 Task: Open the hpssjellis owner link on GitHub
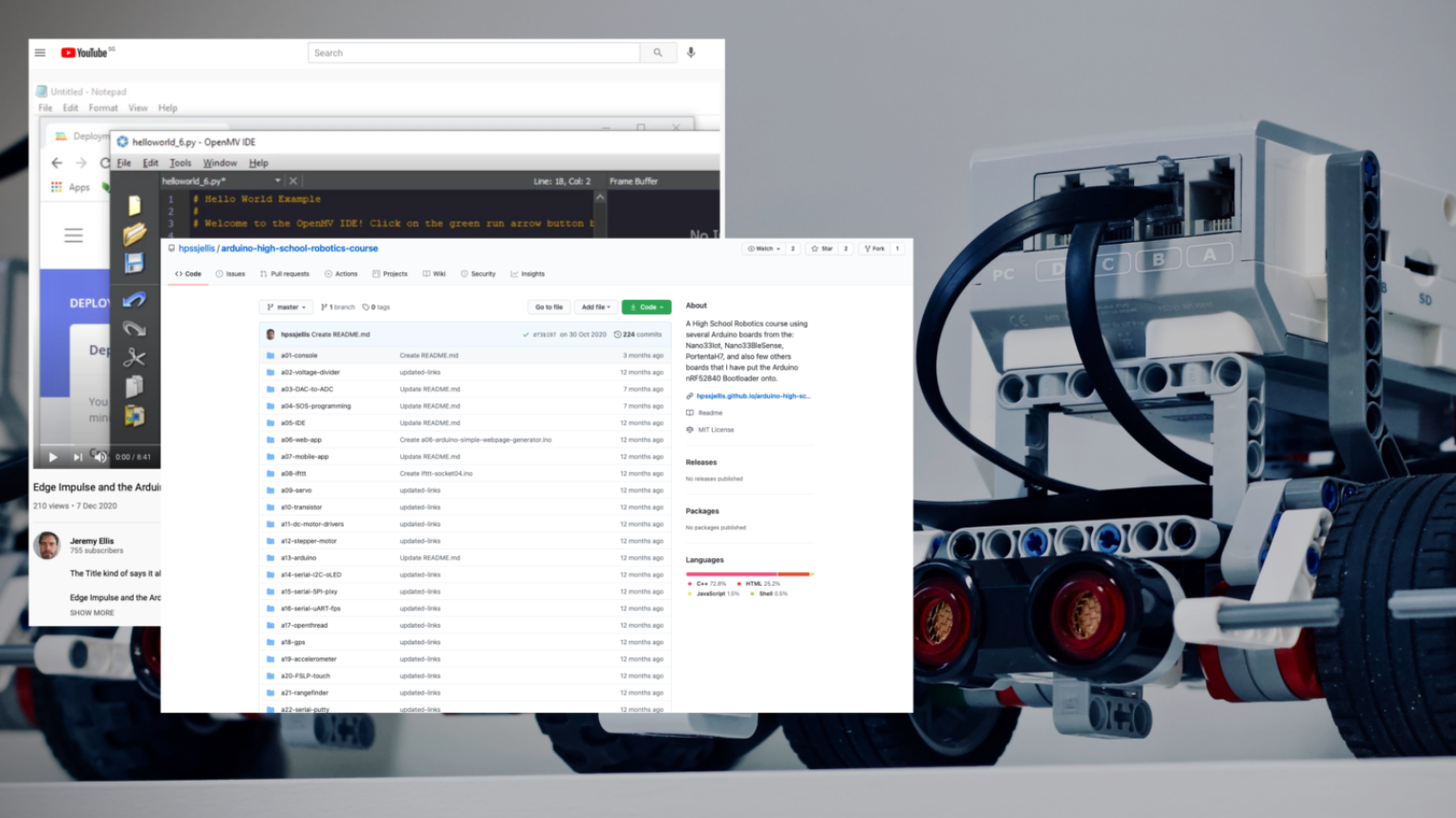click(x=197, y=248)
